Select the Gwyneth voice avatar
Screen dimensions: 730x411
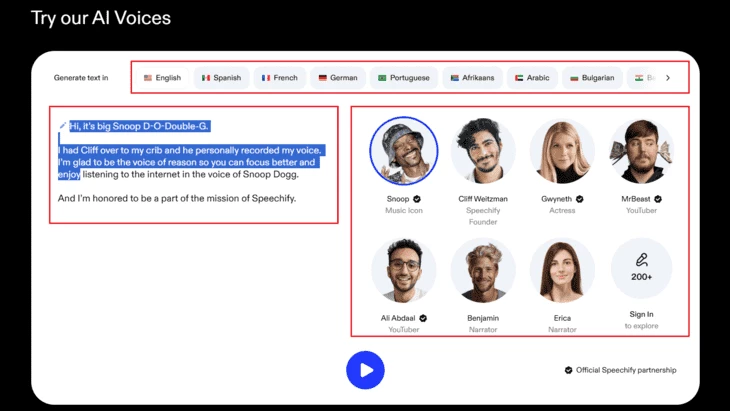562,151
